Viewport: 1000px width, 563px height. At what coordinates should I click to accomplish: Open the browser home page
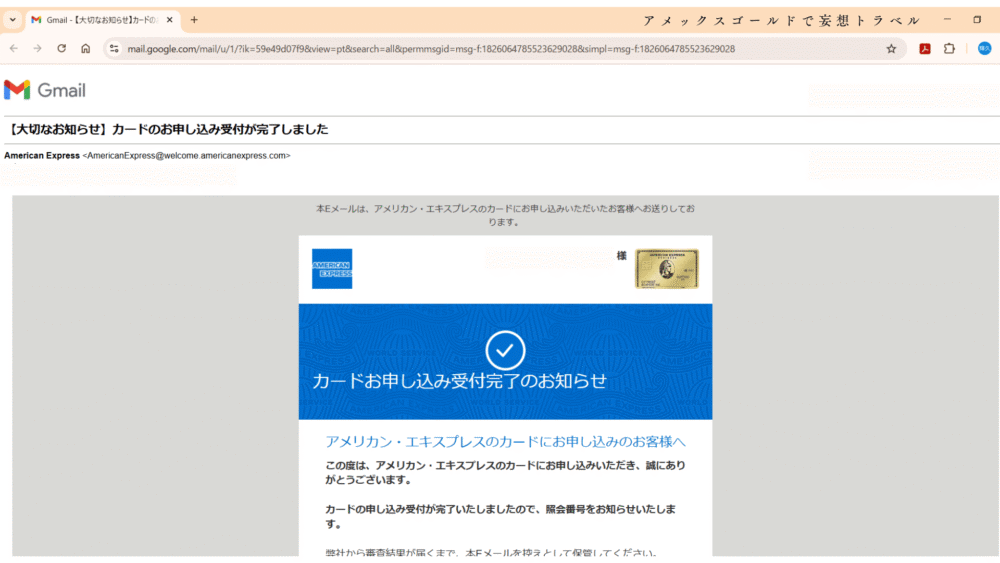[85, 48]
